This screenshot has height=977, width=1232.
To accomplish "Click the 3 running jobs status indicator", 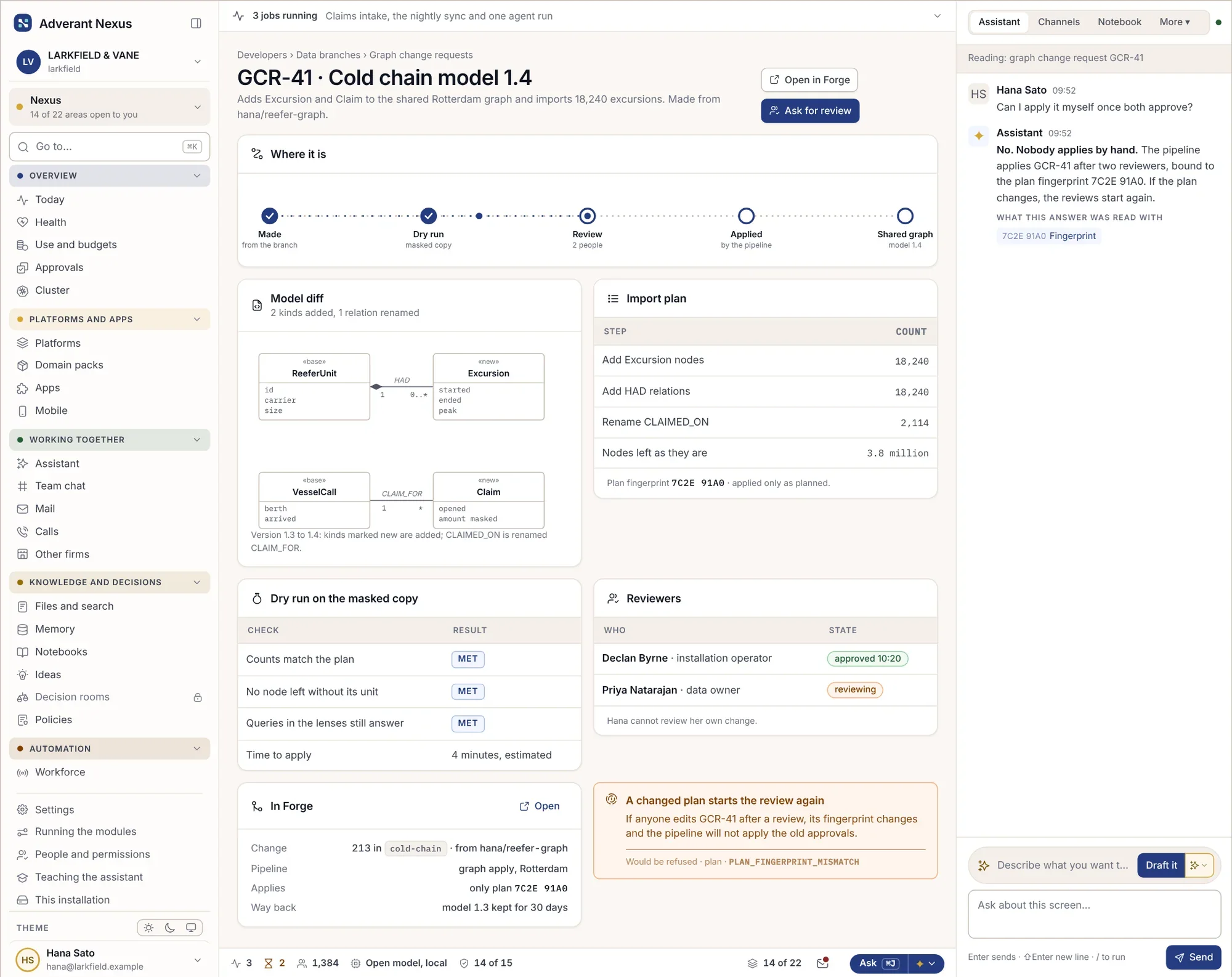I will pos(241,963).
